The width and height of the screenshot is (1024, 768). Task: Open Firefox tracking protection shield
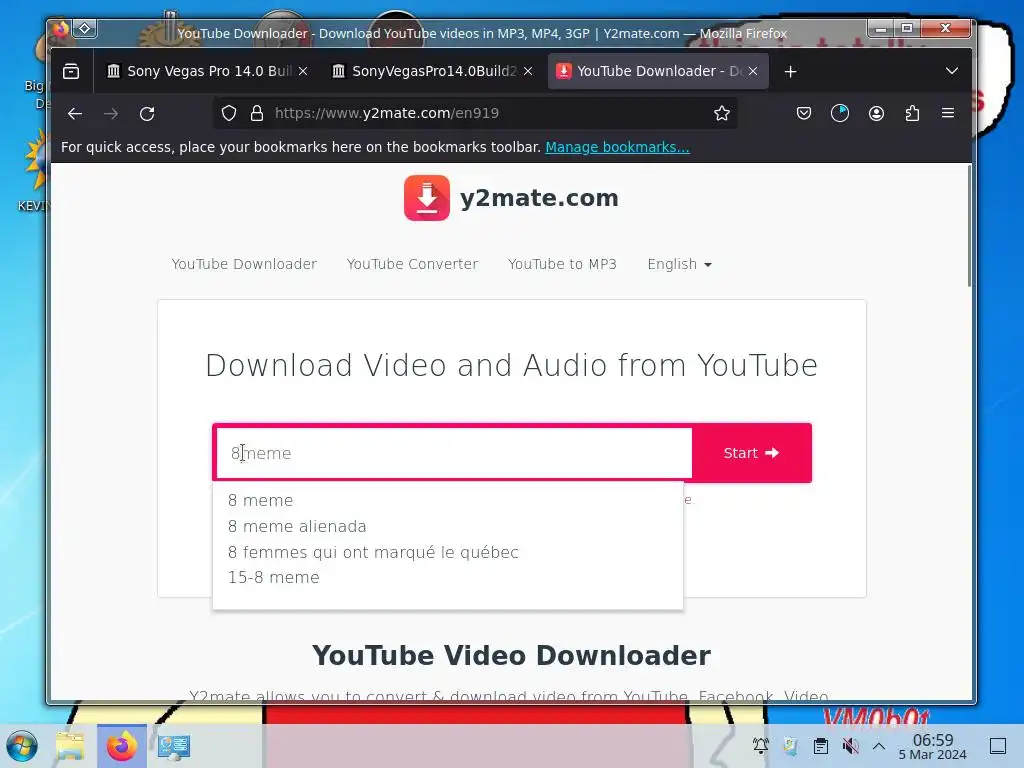click(x=229, y=114)
